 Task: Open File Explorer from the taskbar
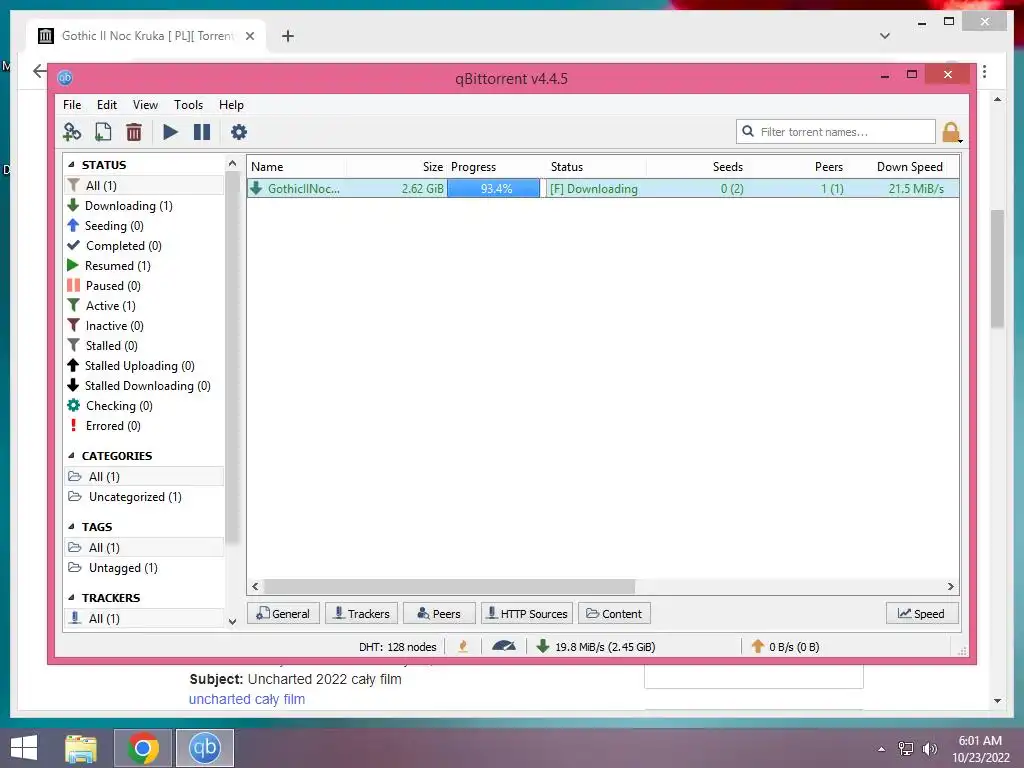tap(81, 748)
